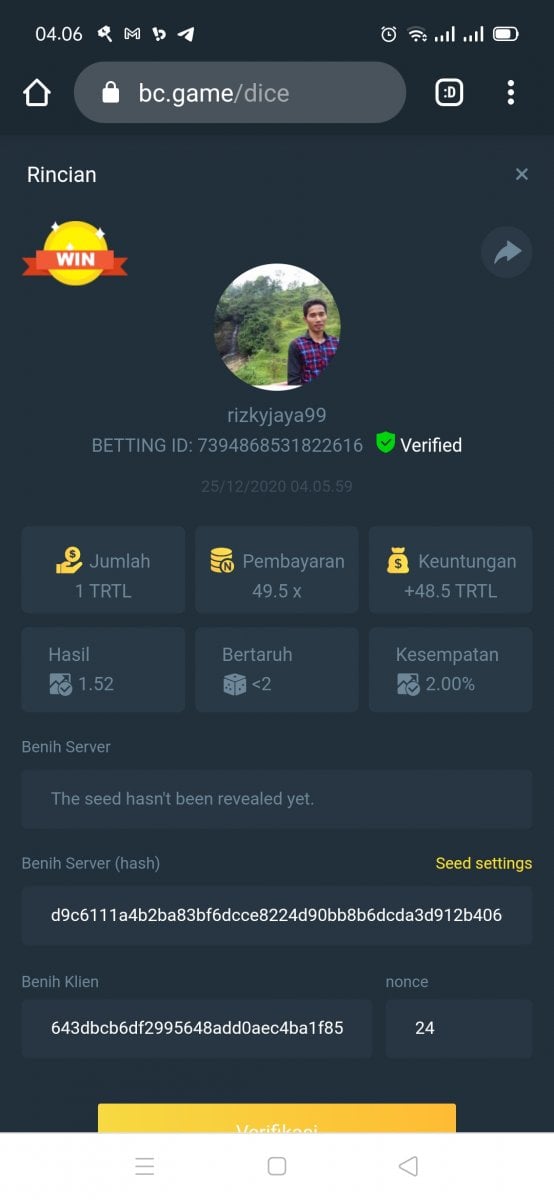Tap the Jumlah amount card
554x1200 pixels.
pyautogui.click(x=103, y=570)
